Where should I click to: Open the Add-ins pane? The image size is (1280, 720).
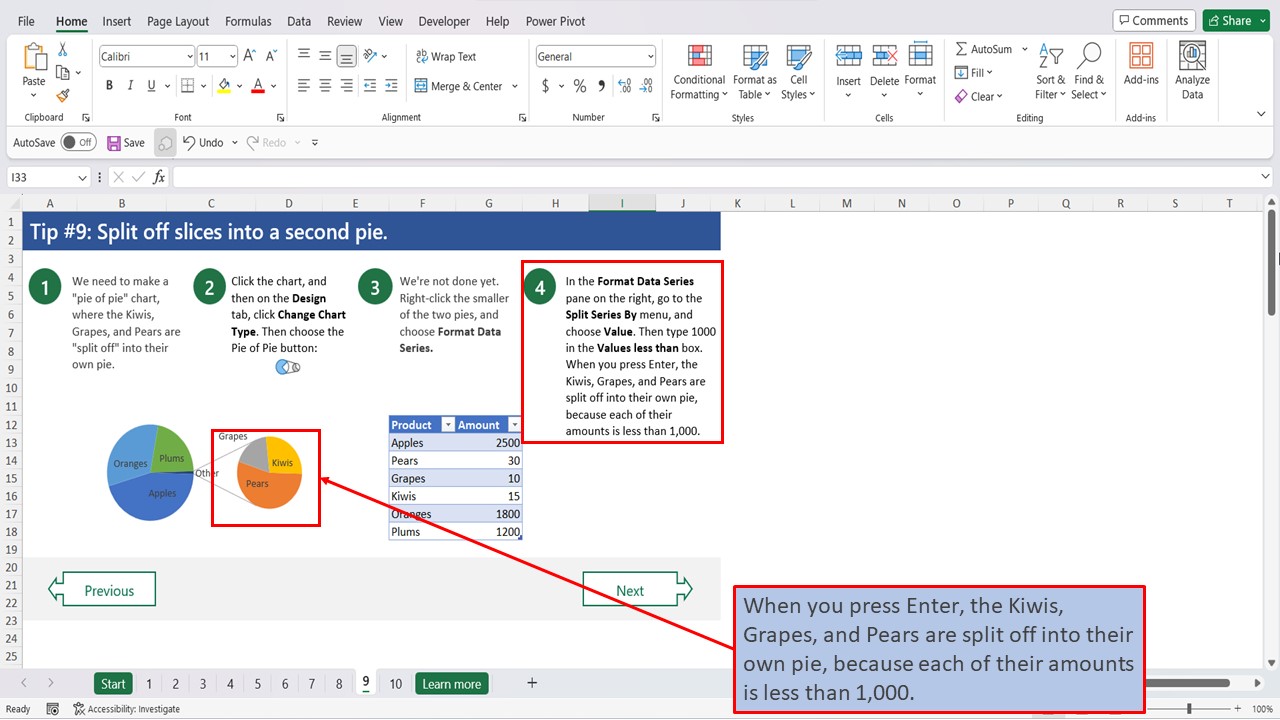[x=1141, y=64]
